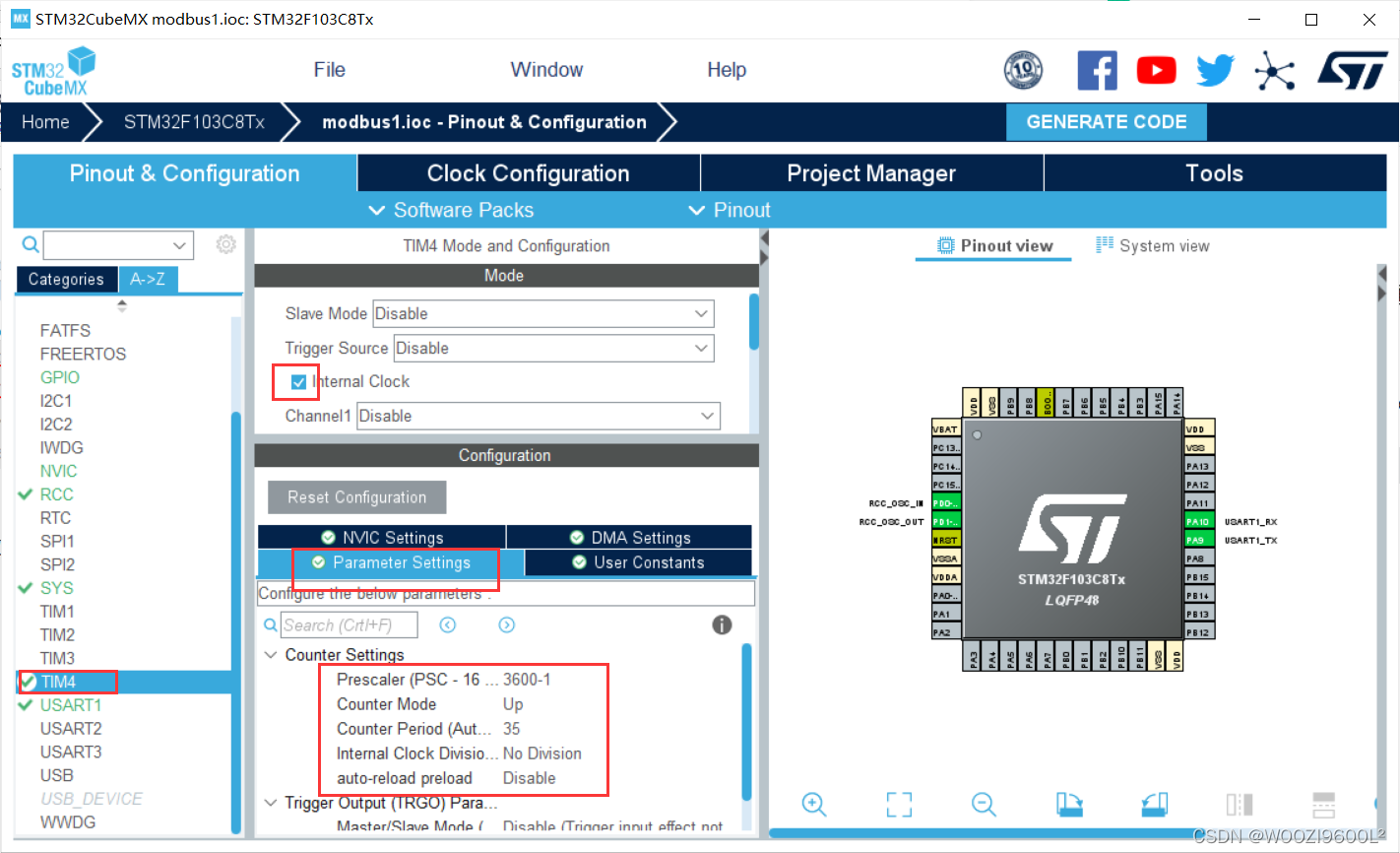Select SYS in peripheral list
Viewport: 1400px width, 853px height.
[x=56, y=588]
